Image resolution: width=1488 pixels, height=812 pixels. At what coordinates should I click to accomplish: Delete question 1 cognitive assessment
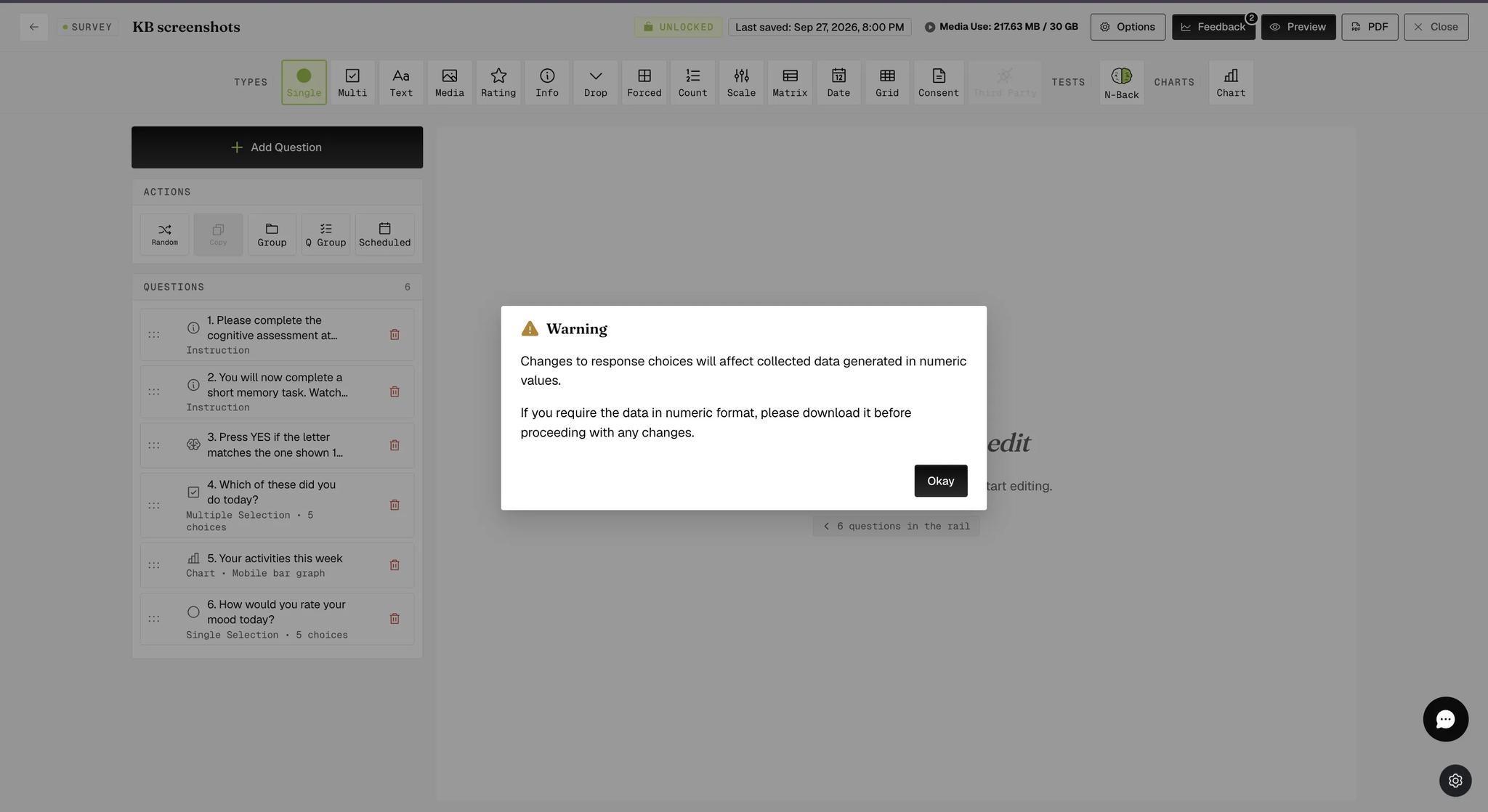pos(395,335)
